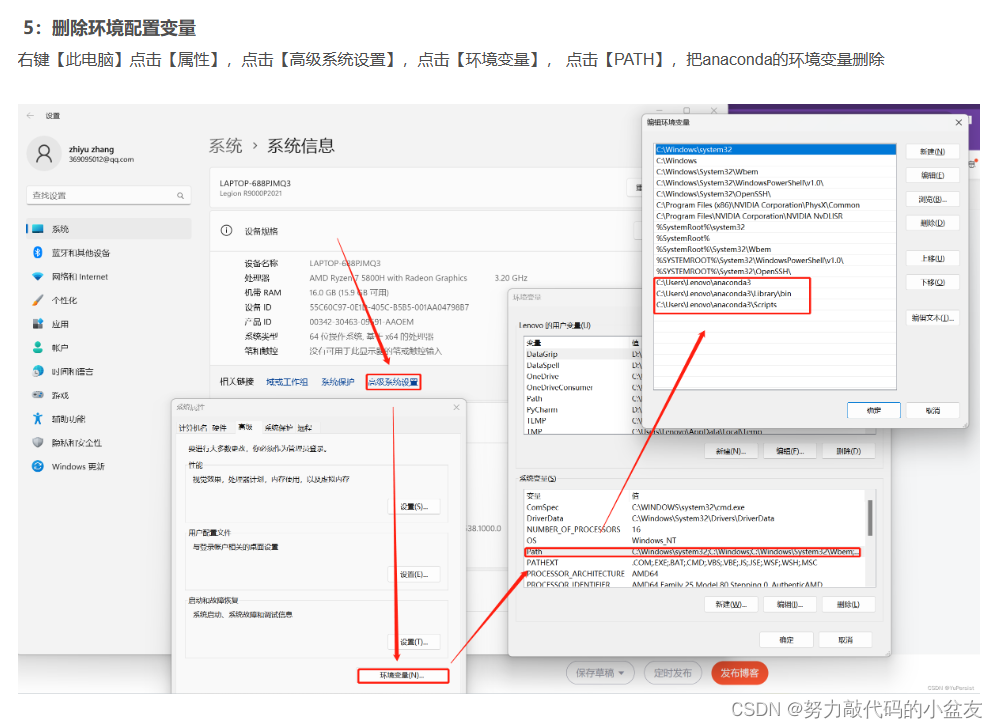Open 辅助功能 accessibility icon
The image size is (998, 728).
pyautogui.click(x=38, y=419)
